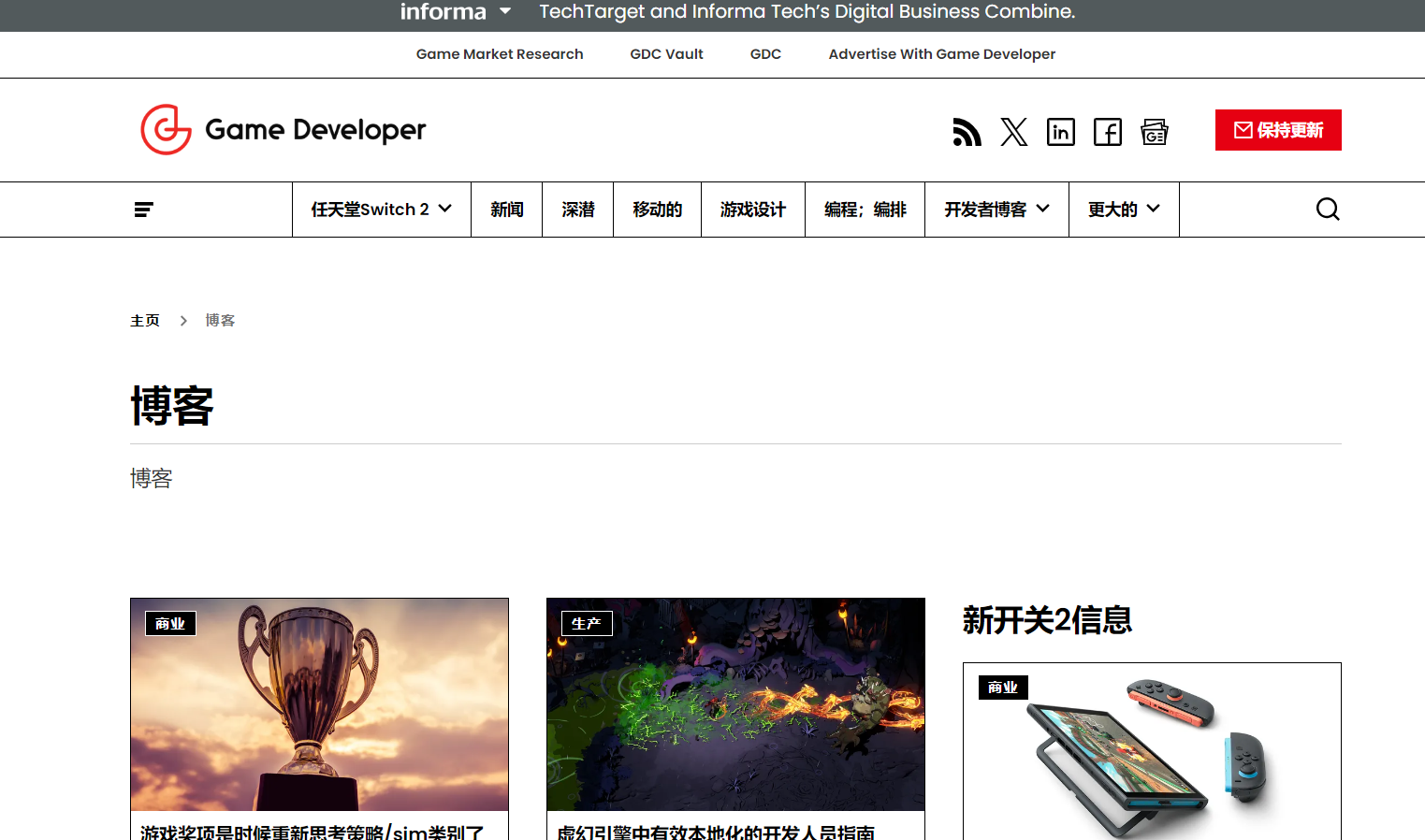
Task: Open article titled 游戏奖项是时候重新思考策略
Action: pyautogui.click(x=312, y=832)
